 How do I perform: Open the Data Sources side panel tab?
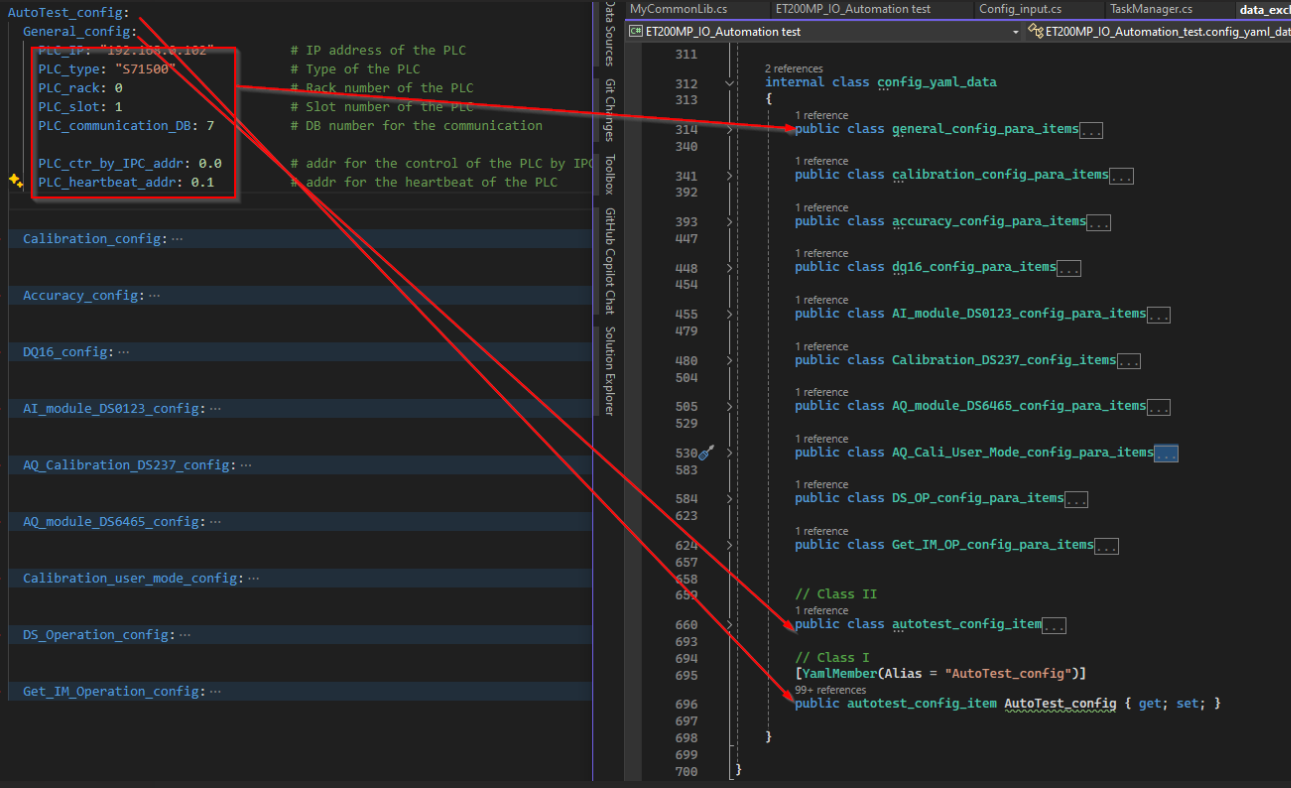(608, 34)
